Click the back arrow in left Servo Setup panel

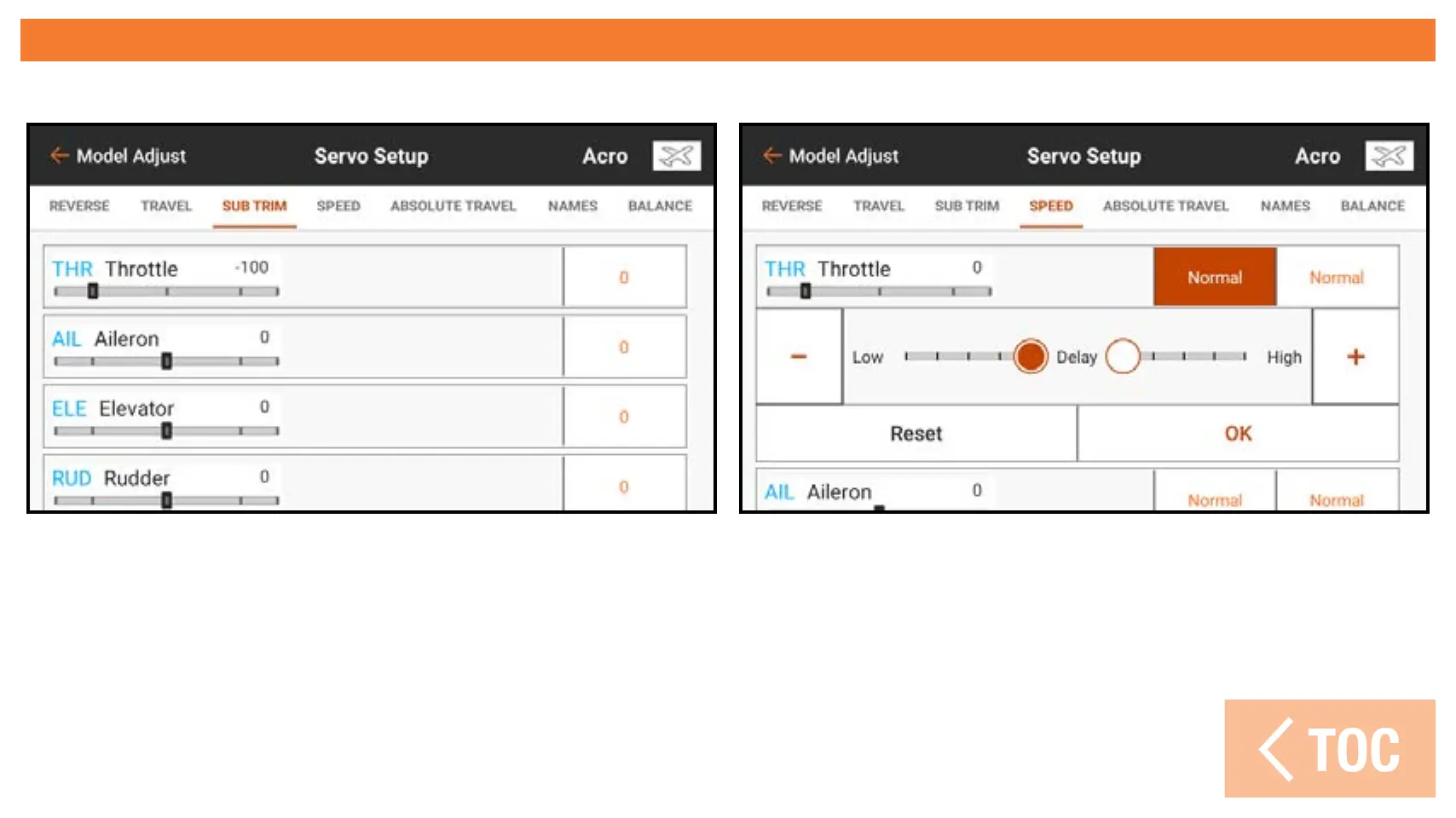click(59, 155)
